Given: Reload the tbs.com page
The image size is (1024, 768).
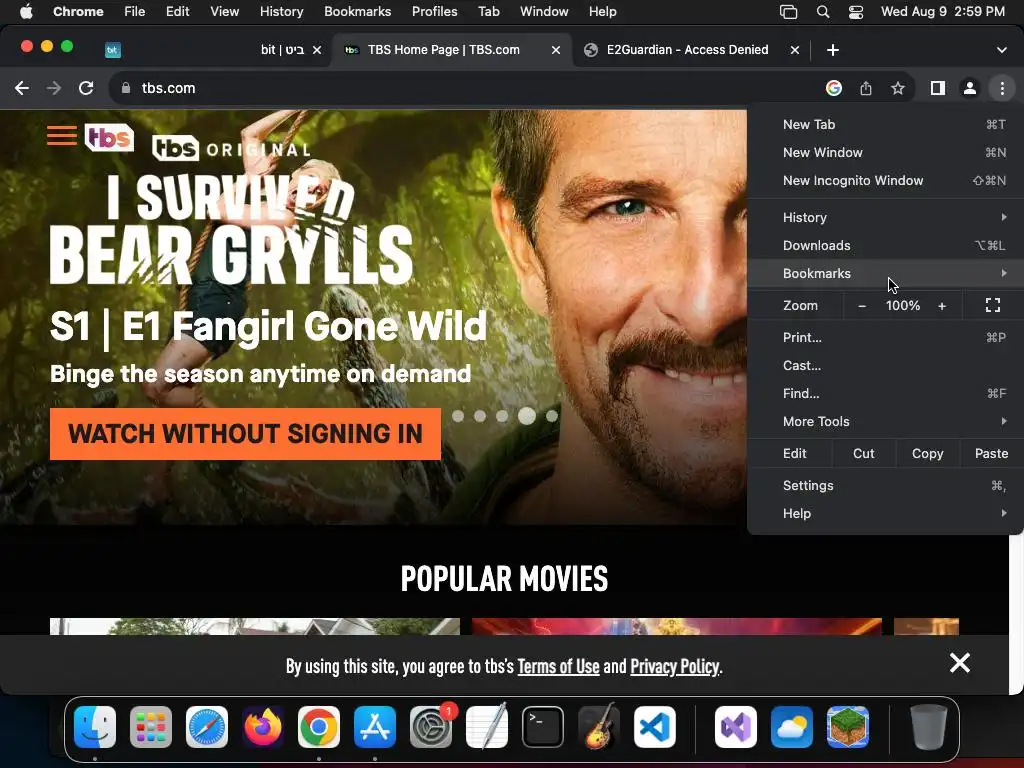Looking at the screenshot, I should point(86,88).
